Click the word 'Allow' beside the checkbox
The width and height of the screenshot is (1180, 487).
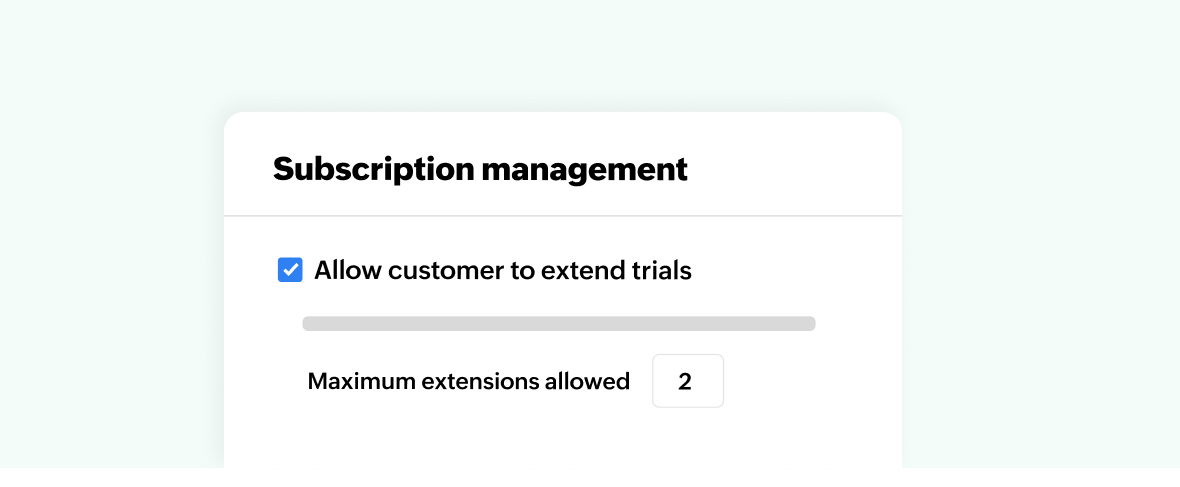[x=347, y=270]
